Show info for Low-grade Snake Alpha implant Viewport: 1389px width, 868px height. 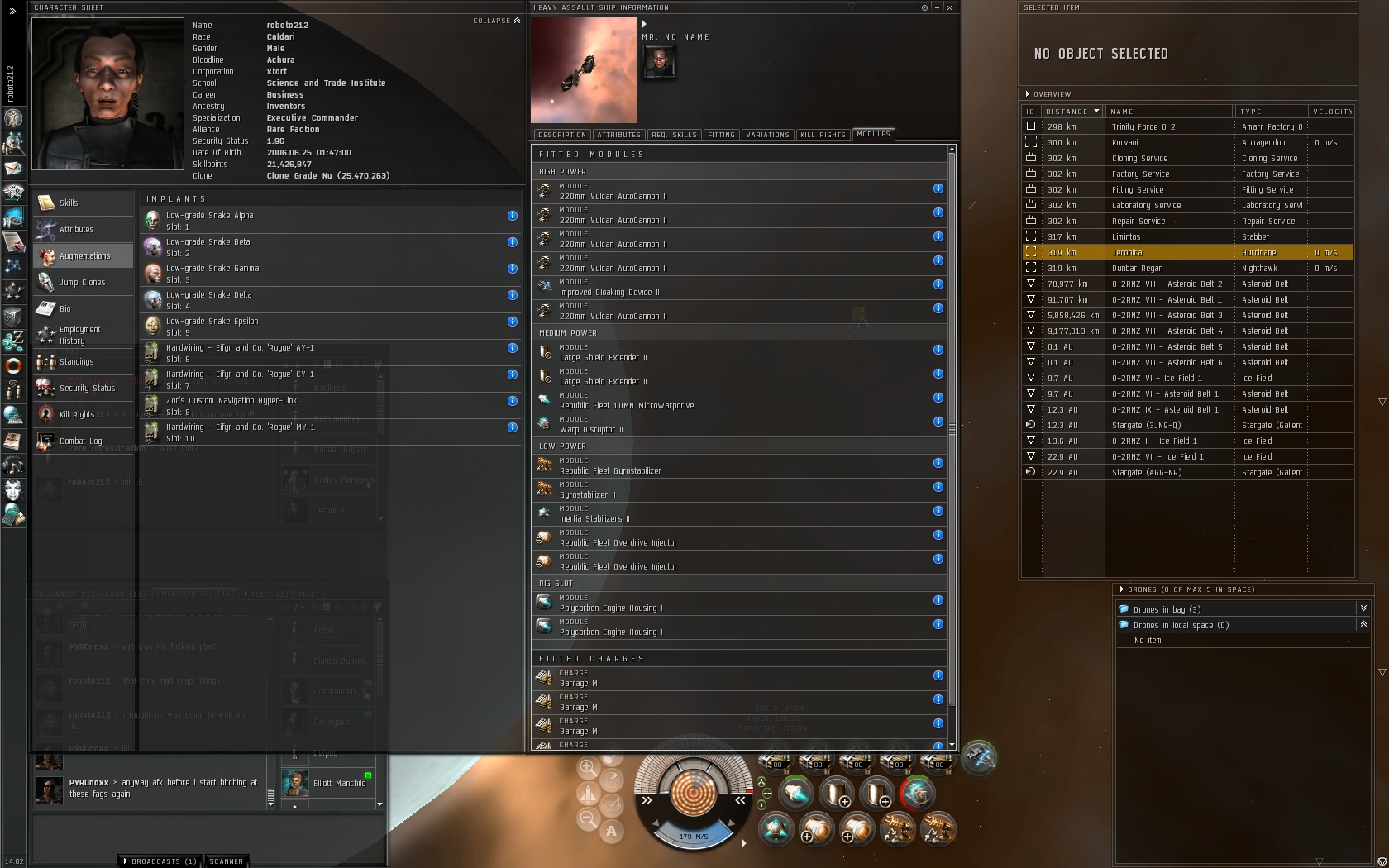[513, 216]
